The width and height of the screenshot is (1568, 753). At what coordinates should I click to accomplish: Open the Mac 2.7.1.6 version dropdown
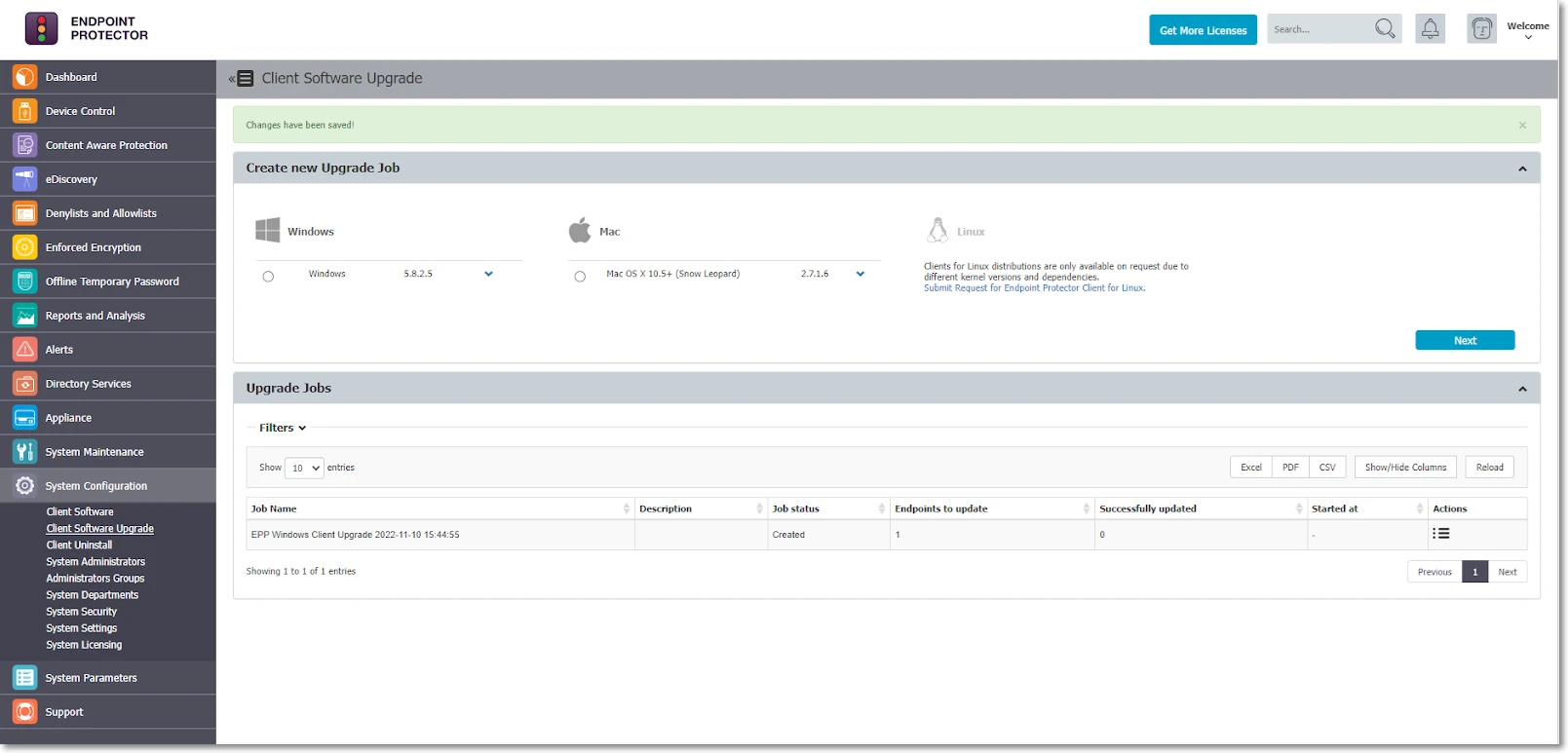860,274
